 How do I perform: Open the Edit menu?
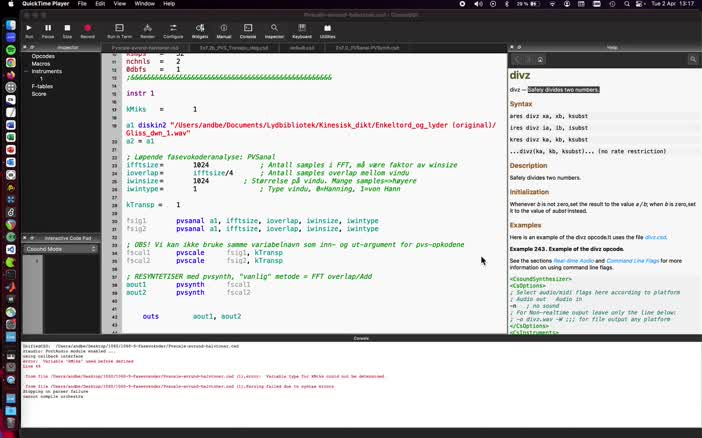[100, 4]
